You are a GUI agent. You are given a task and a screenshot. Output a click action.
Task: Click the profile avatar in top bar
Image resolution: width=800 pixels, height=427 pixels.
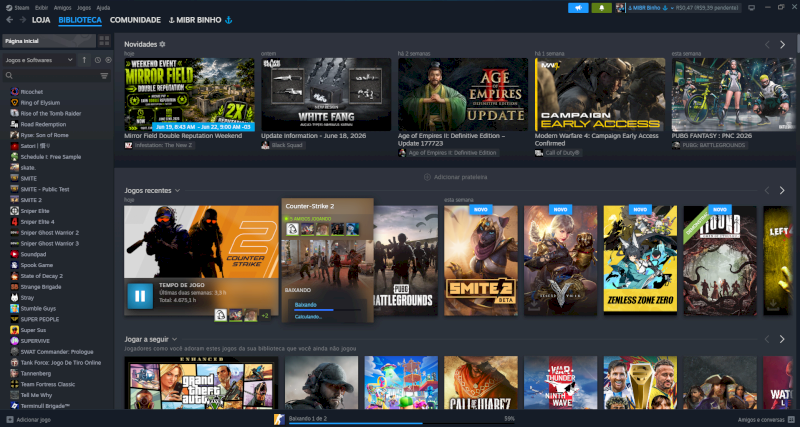pyautogui.click(x=620, y=8)
